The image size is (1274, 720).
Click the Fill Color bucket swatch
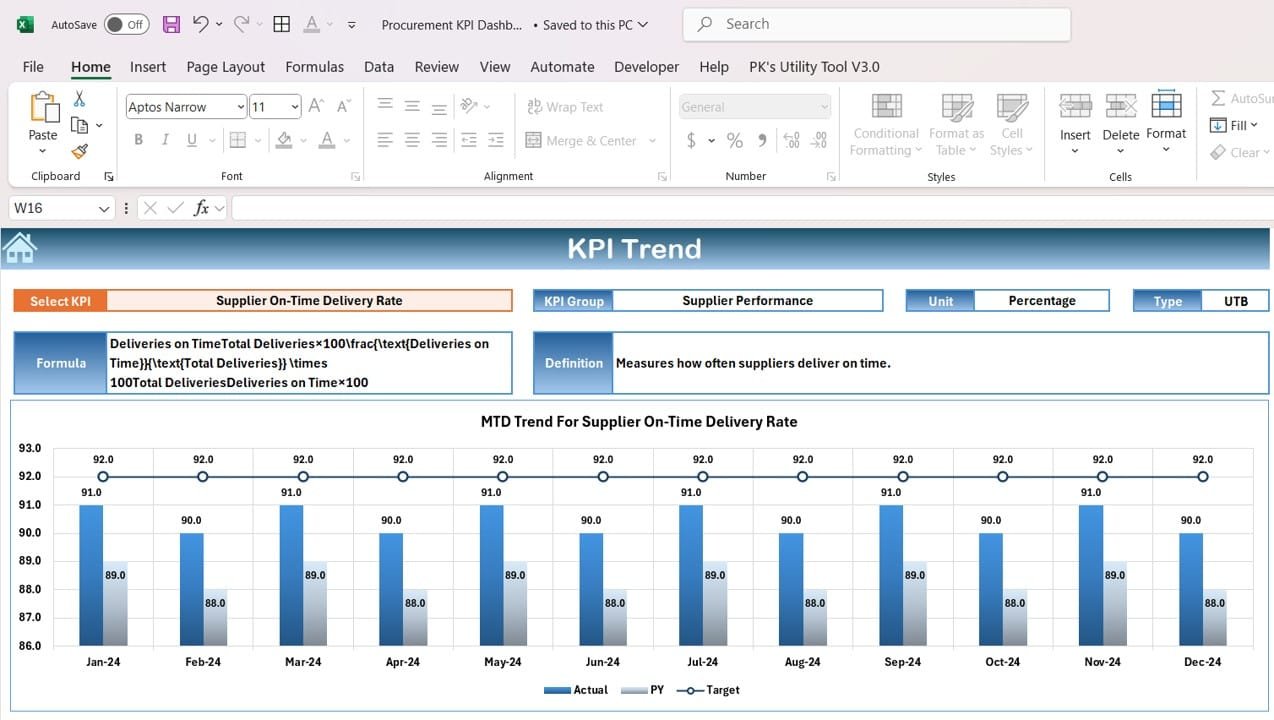tap(284, 140)
